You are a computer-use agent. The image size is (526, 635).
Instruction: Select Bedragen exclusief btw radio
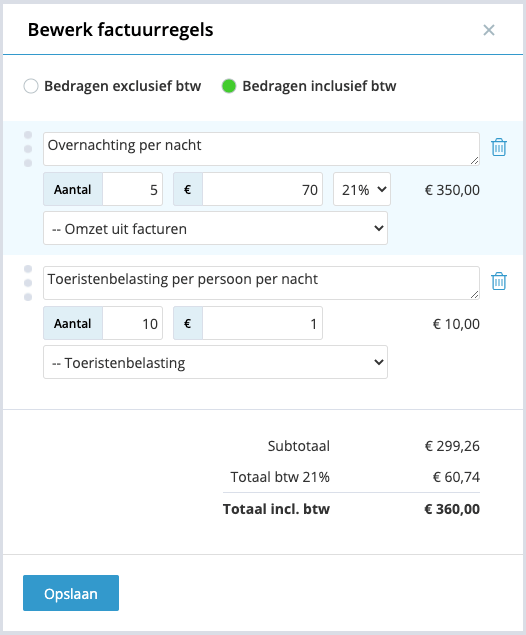(x=31, y=86)
